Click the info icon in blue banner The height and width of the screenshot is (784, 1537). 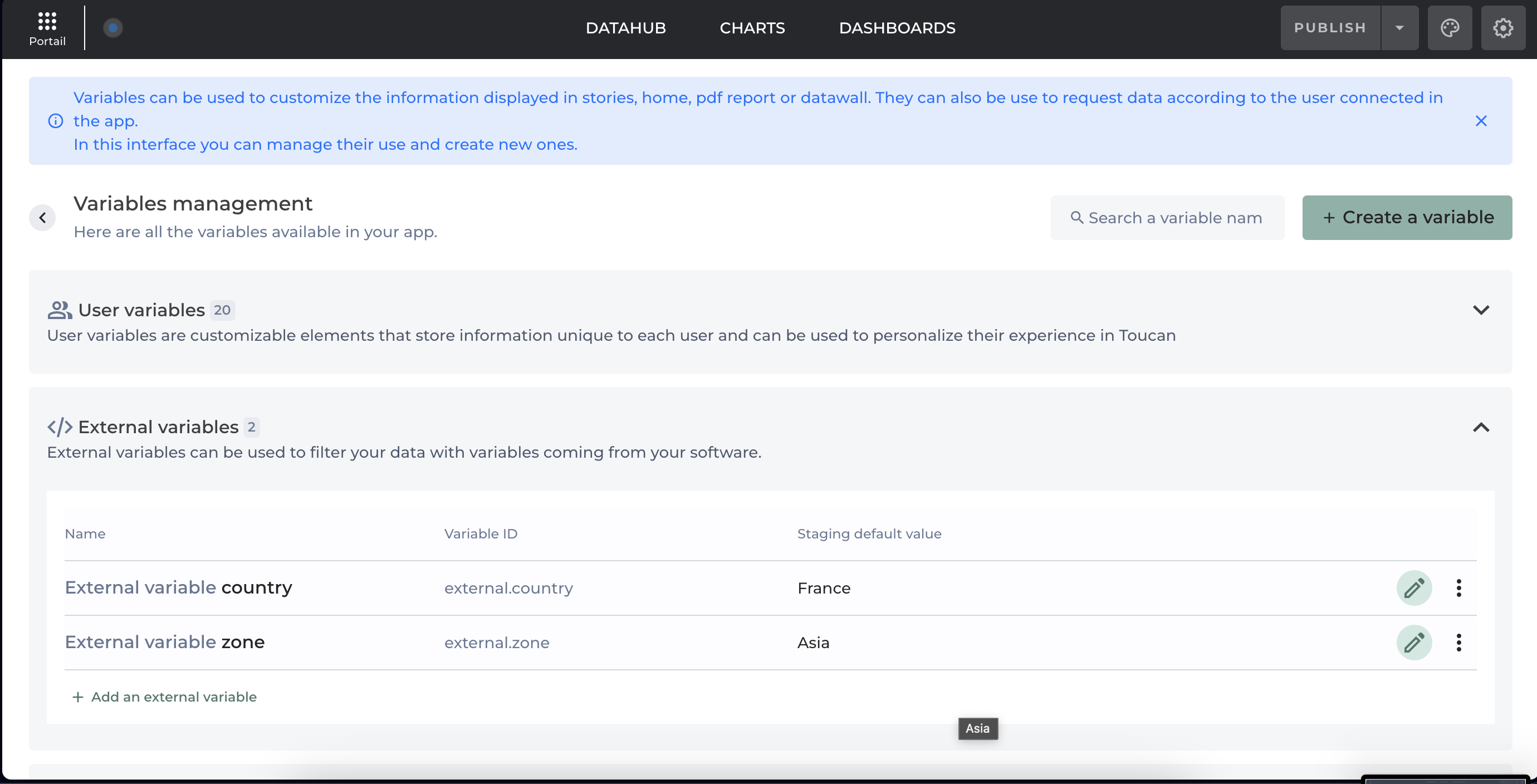[56, 121]
